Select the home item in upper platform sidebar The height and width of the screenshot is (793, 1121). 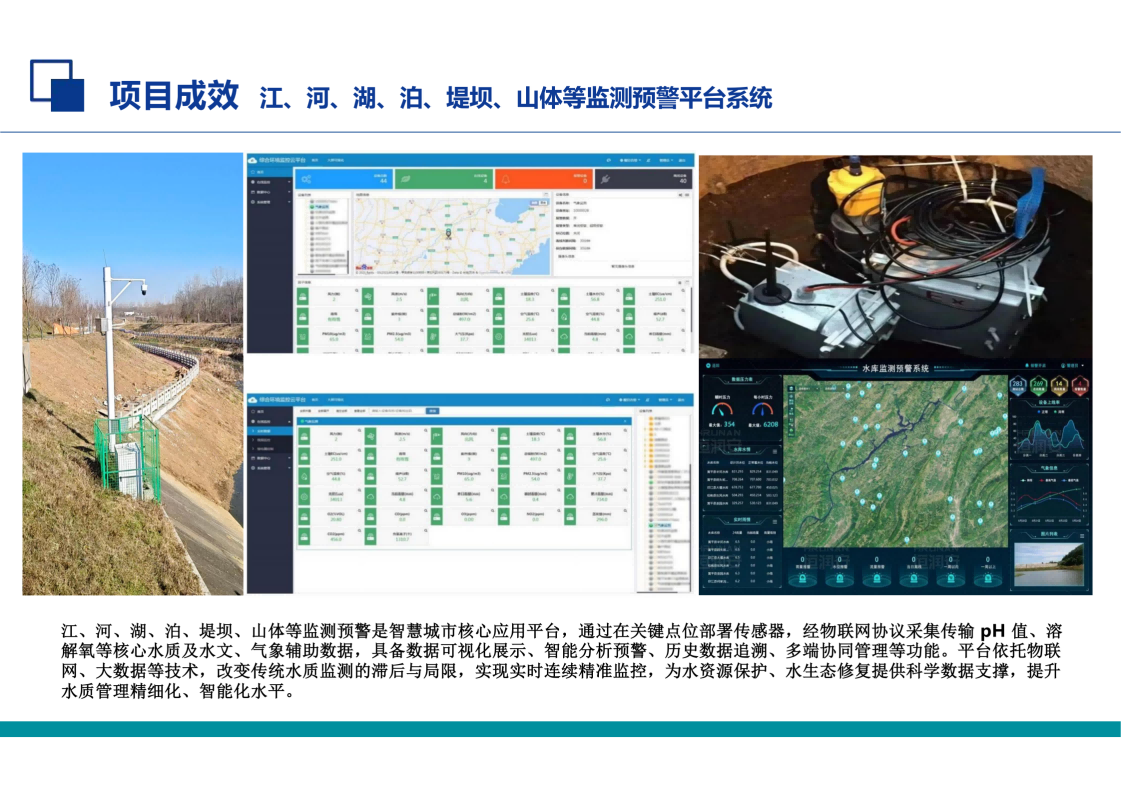[260, 172]
